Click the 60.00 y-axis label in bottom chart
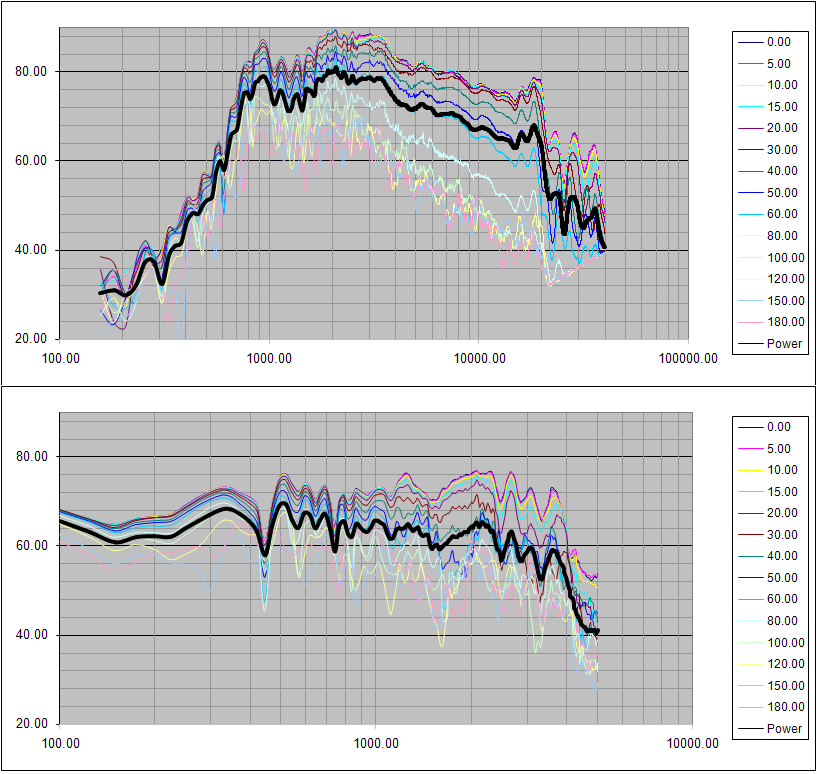Screen dimensions: 817x774 pos(31,546)
